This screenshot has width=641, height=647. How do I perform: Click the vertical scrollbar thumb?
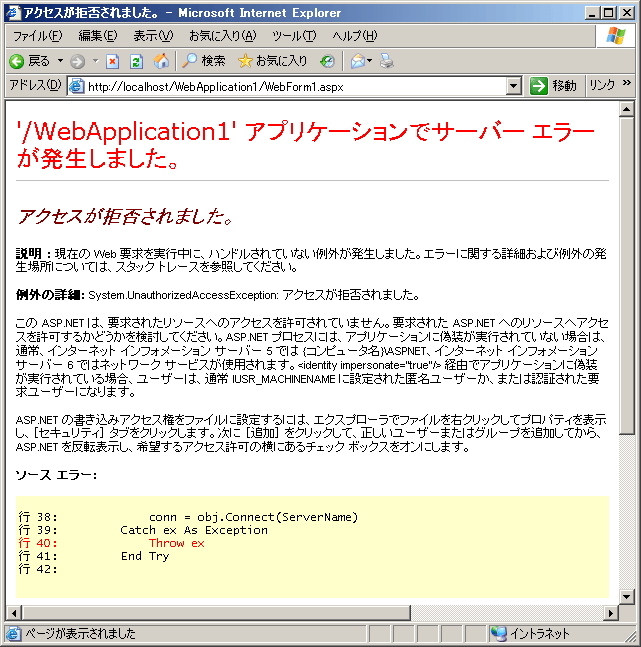click(x=627, y=276)
